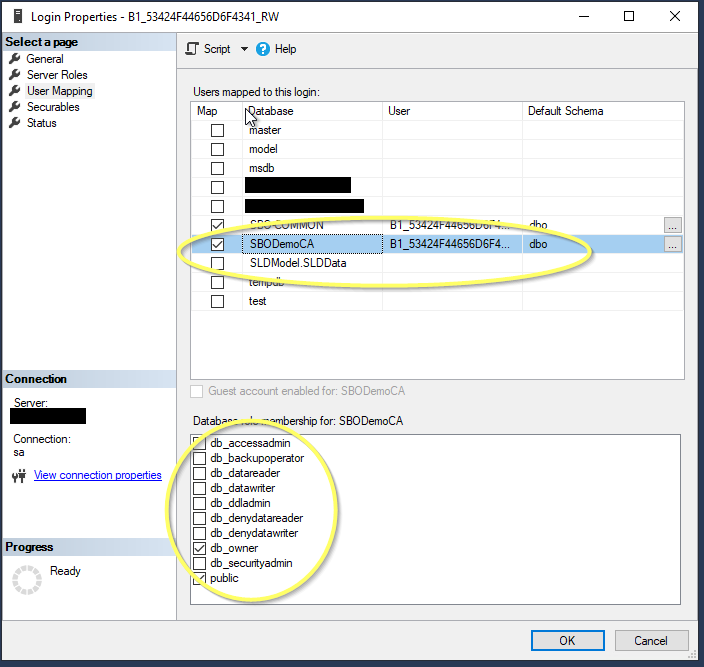This screenshot has width=704, height=667.
Task: Select the msdb database row
Action: pos(437,168)
